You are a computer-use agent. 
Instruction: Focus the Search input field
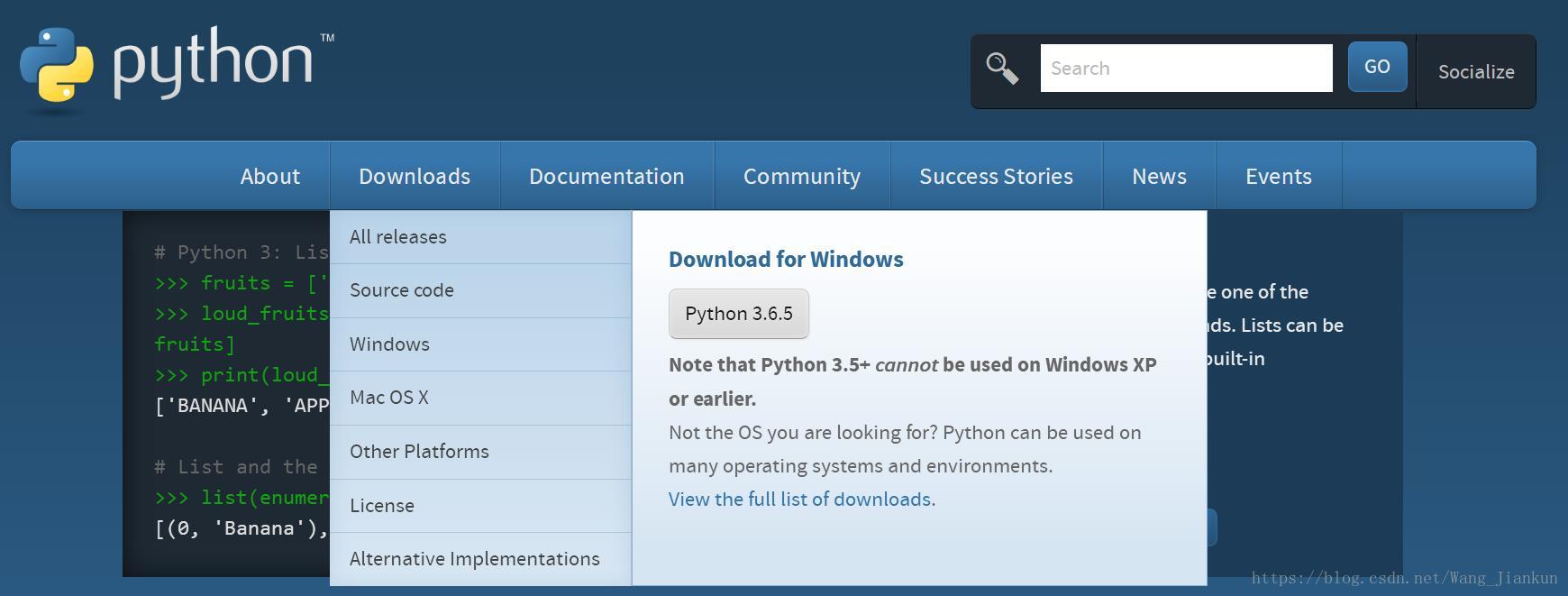pyautogui.click(x=1186, y=68)
